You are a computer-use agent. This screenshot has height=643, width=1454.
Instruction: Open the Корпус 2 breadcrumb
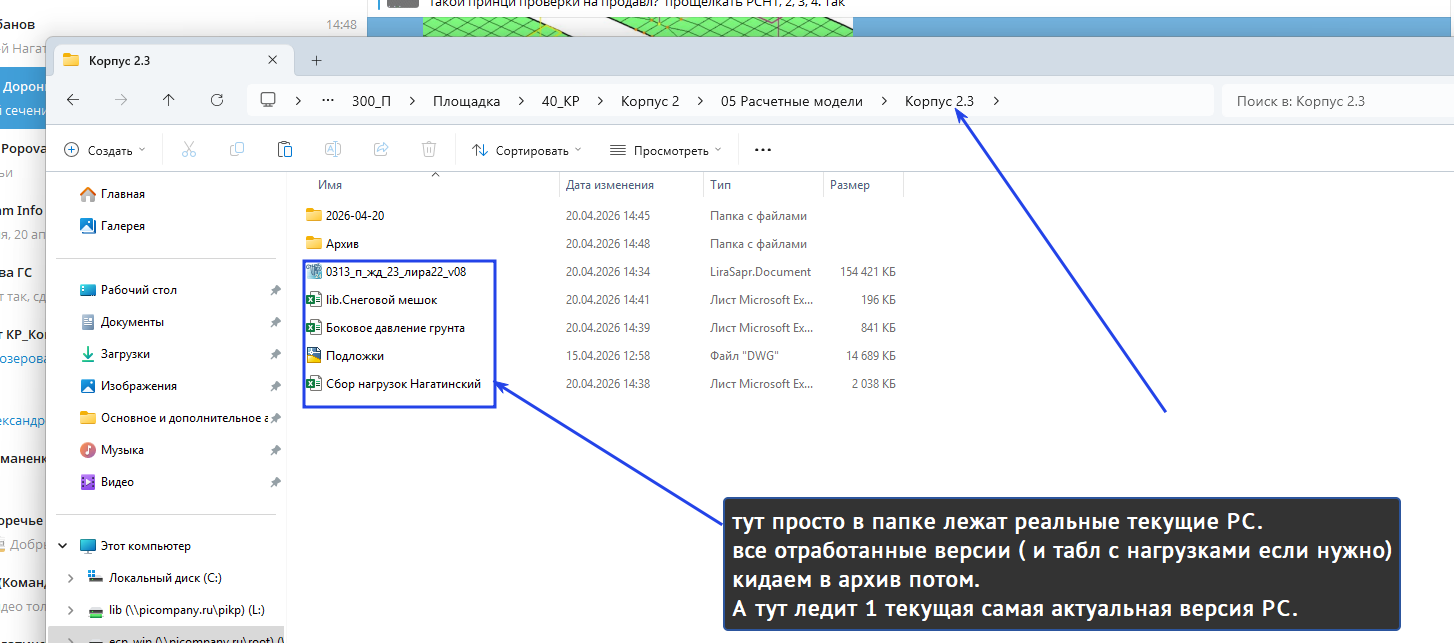650,101
